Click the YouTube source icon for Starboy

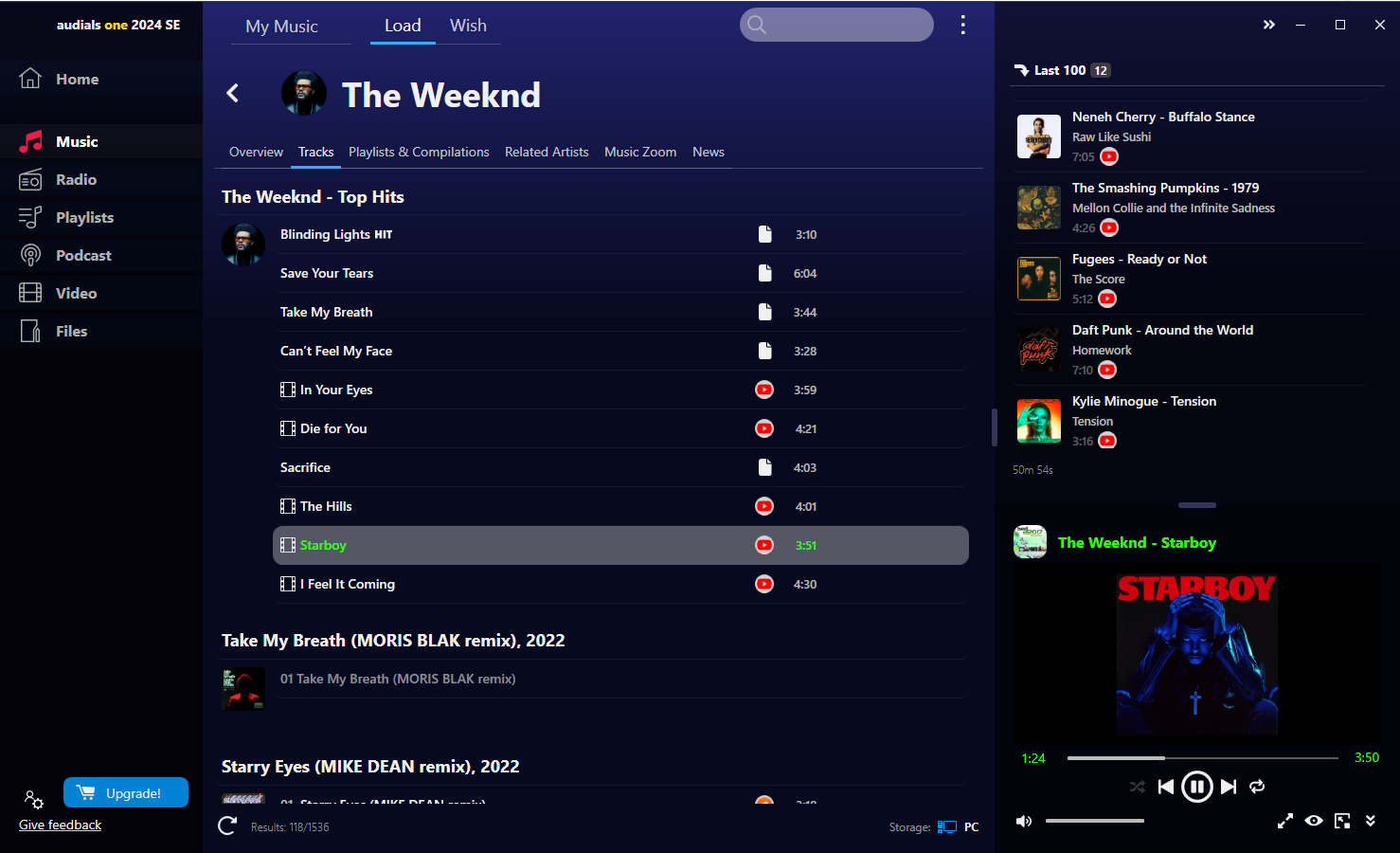pos(763,545)
